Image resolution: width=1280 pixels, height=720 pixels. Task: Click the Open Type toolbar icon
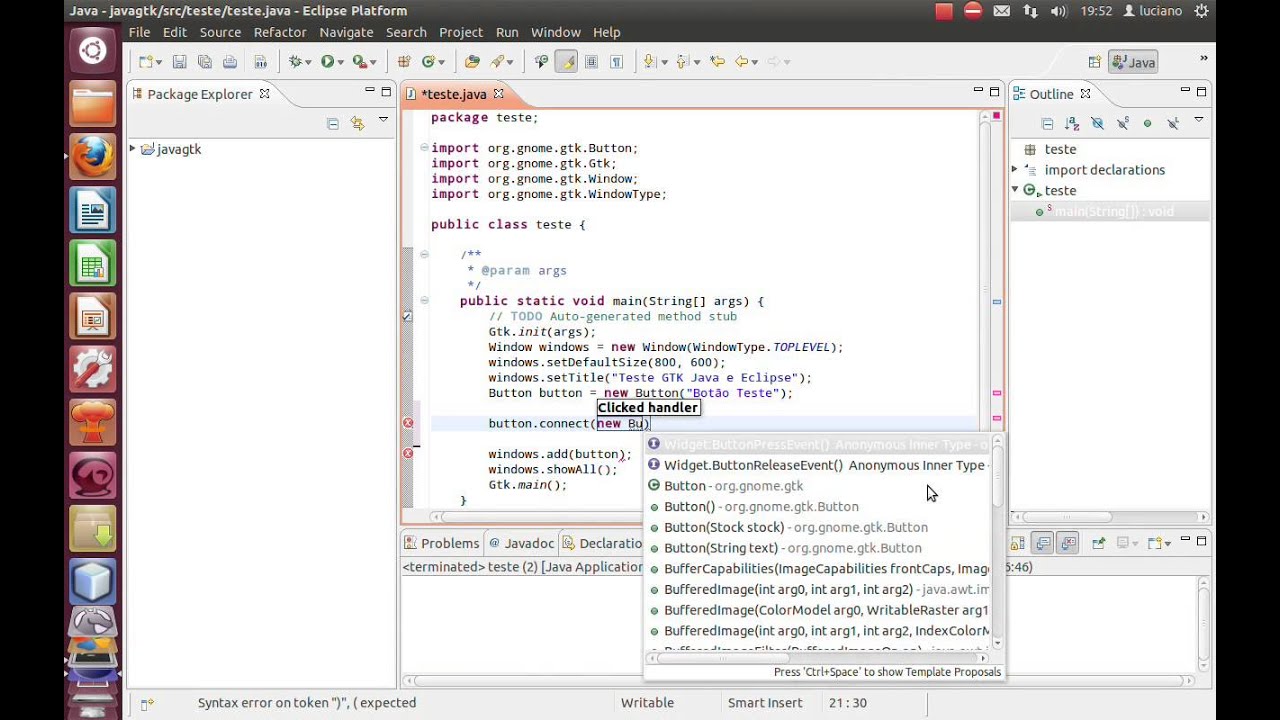pos(472,62)
